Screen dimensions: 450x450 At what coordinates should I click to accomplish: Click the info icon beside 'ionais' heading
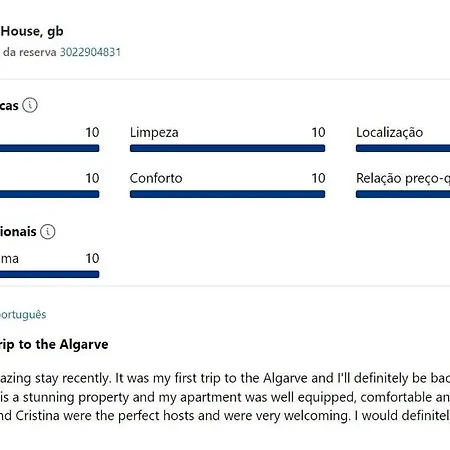48,231
